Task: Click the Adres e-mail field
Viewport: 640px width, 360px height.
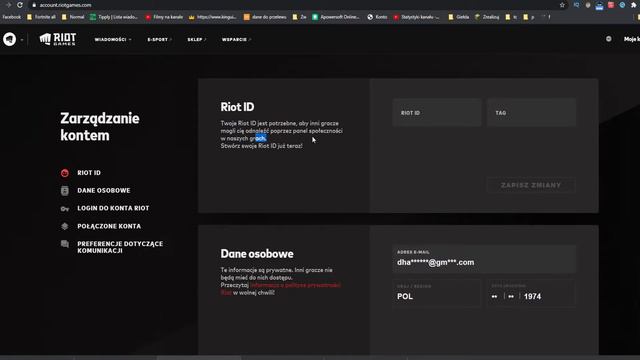Action: point(484,259)
